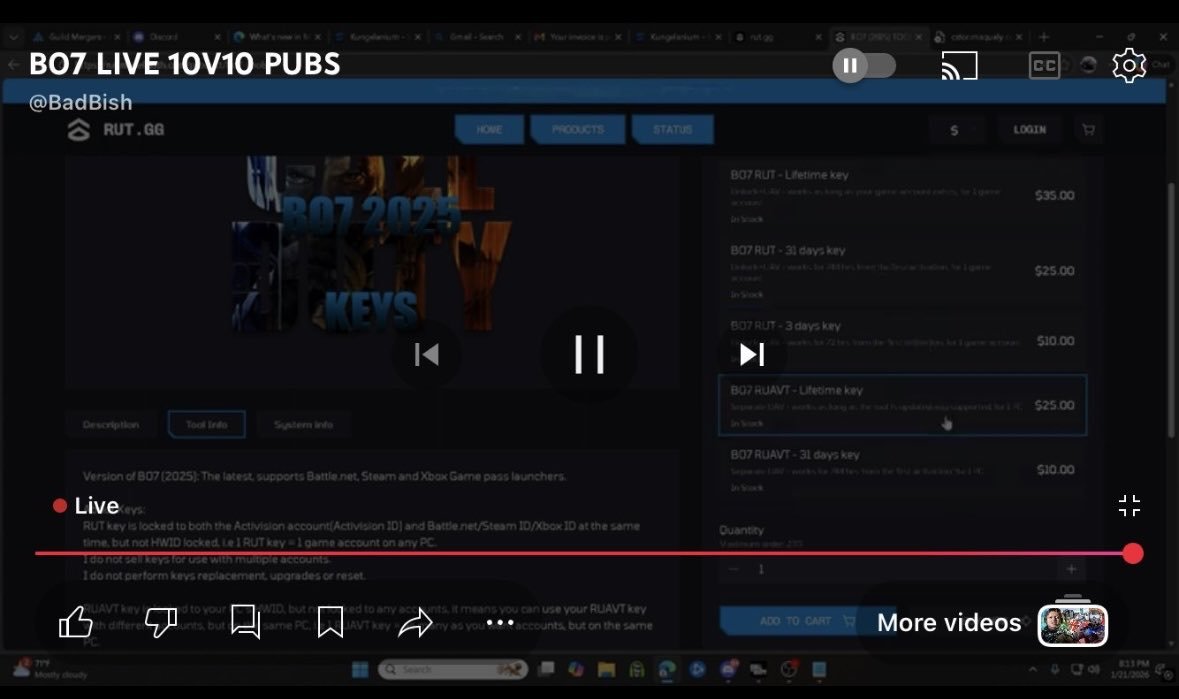
Task: Expand the $ currency dropdown
Action: click(957, 130)
